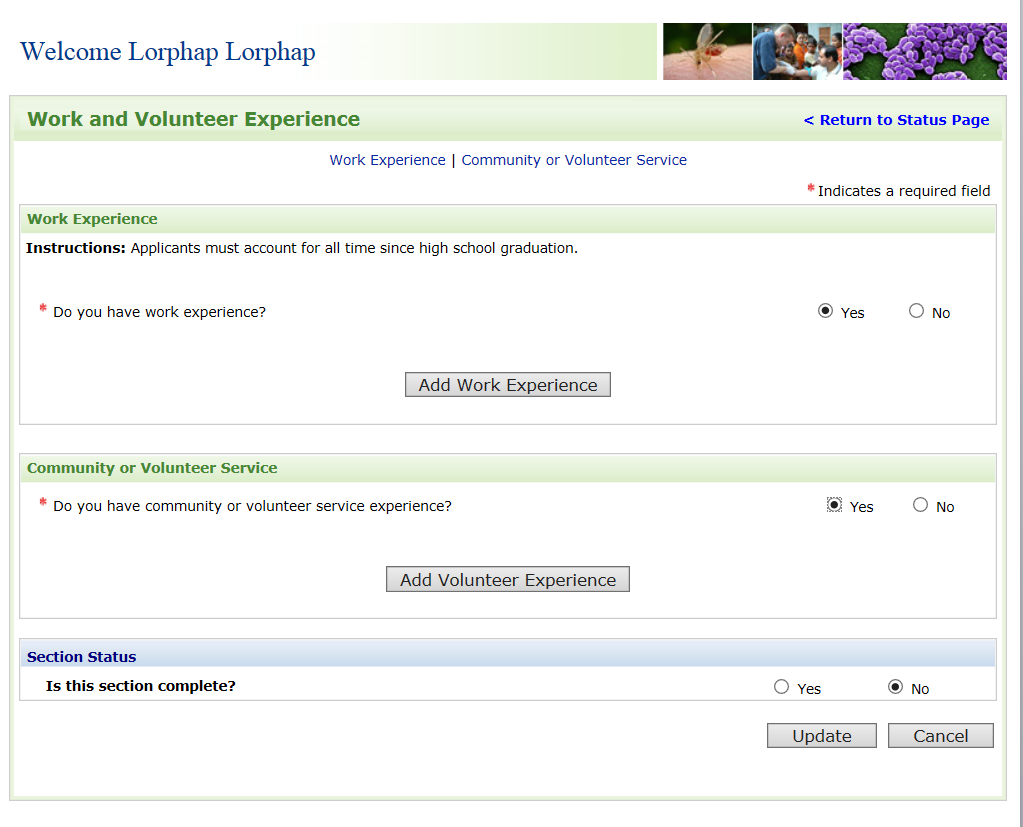This screenshot has width=1023, height=827.
Task: Click the Update button
Action: [x=821, y=736]
